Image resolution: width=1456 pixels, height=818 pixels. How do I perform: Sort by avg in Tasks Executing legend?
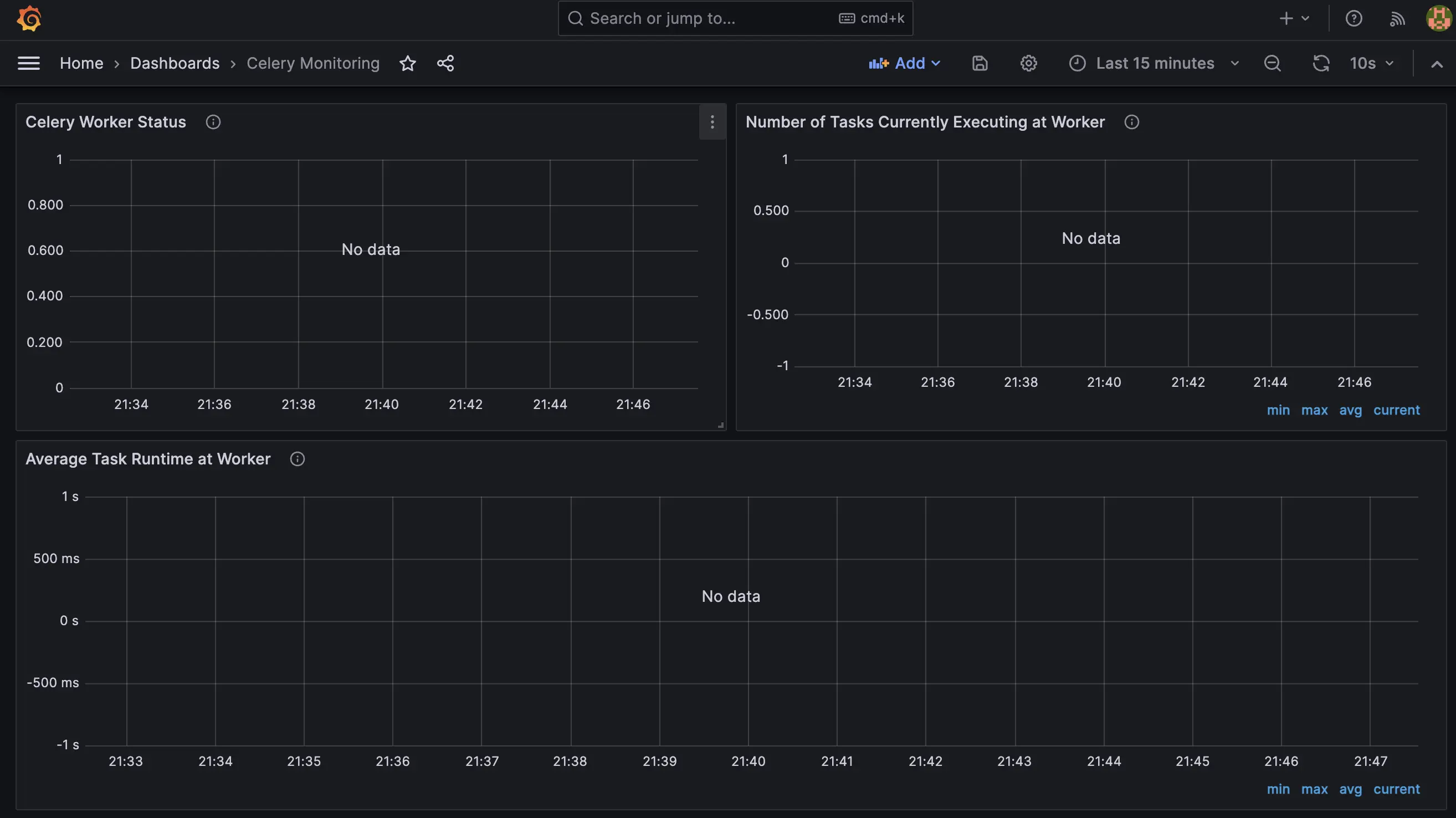(x=1350, y=411)
